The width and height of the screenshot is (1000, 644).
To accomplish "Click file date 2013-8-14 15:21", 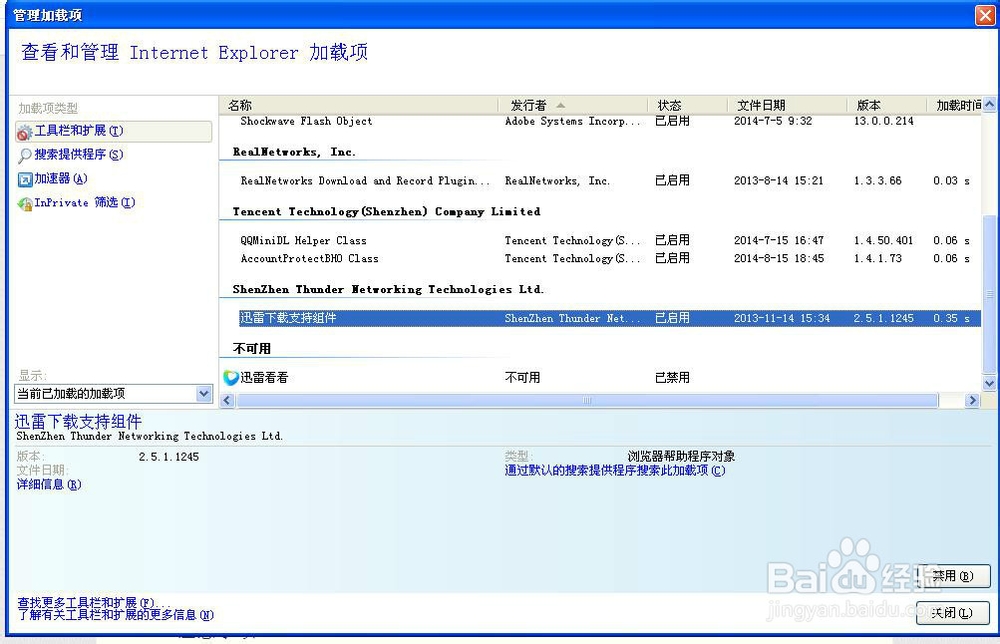I will [x=778, y=180].
